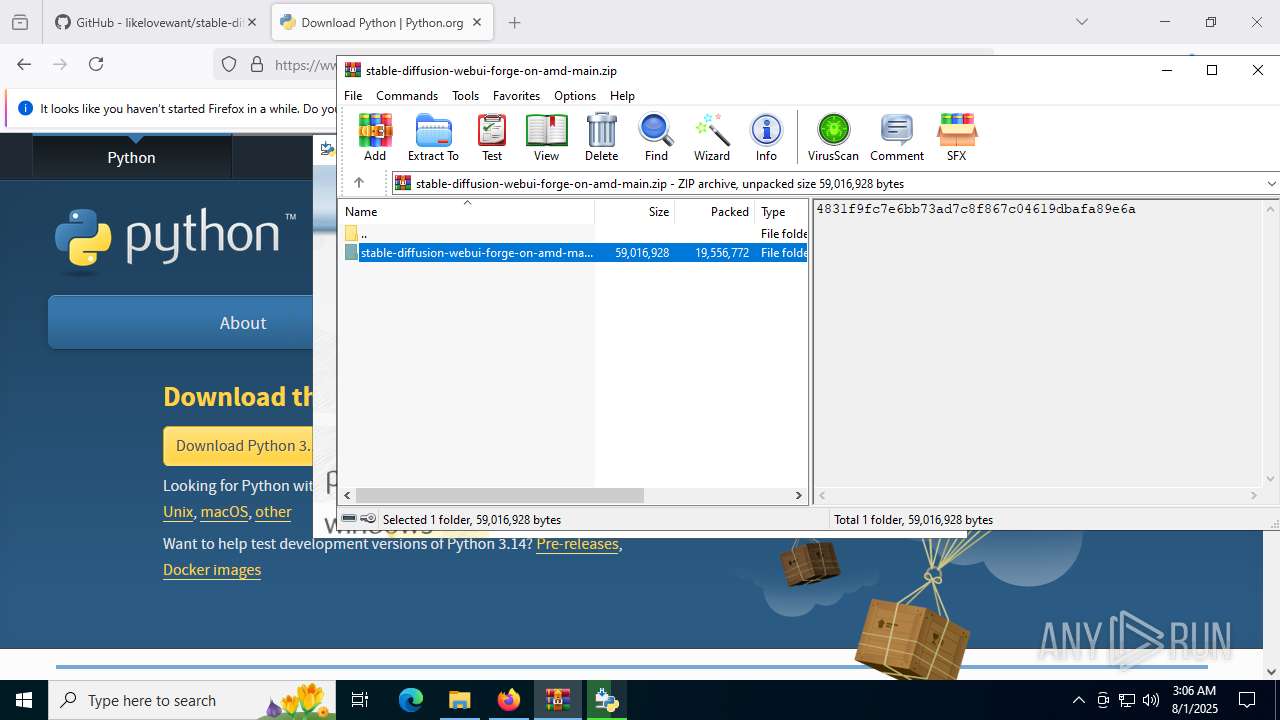Select the stable-diffusion-webui-forge-on-amd-ma... folder row

pyautogui.click(x=573, y=253)
